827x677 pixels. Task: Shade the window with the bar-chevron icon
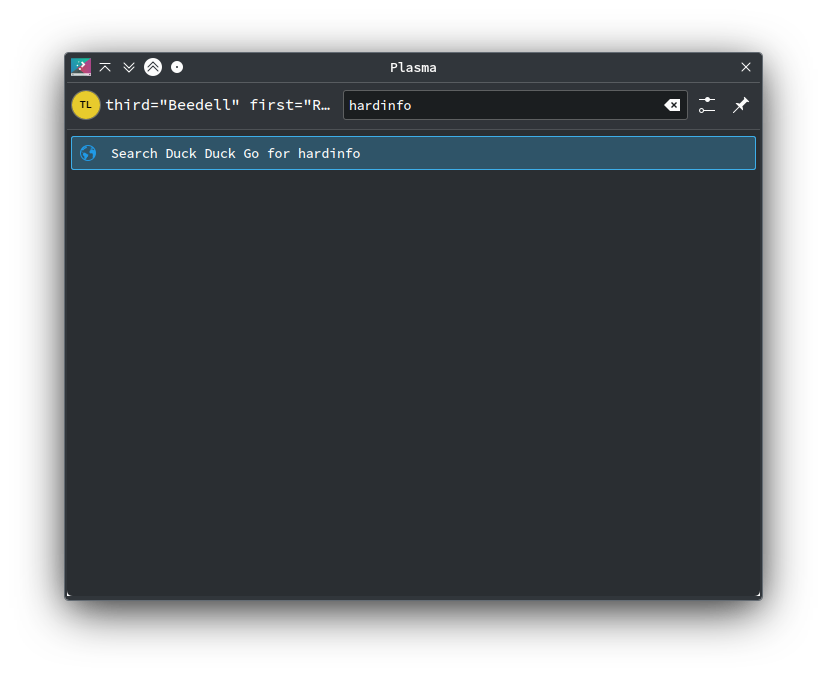105,67
